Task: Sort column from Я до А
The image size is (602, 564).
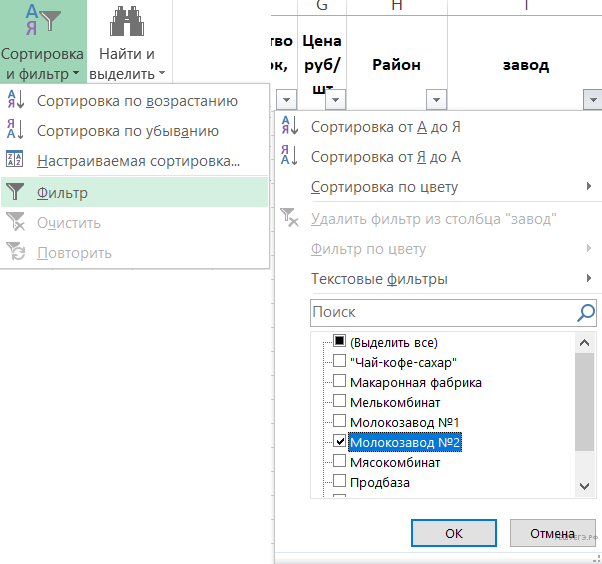Action: [385, 157]
